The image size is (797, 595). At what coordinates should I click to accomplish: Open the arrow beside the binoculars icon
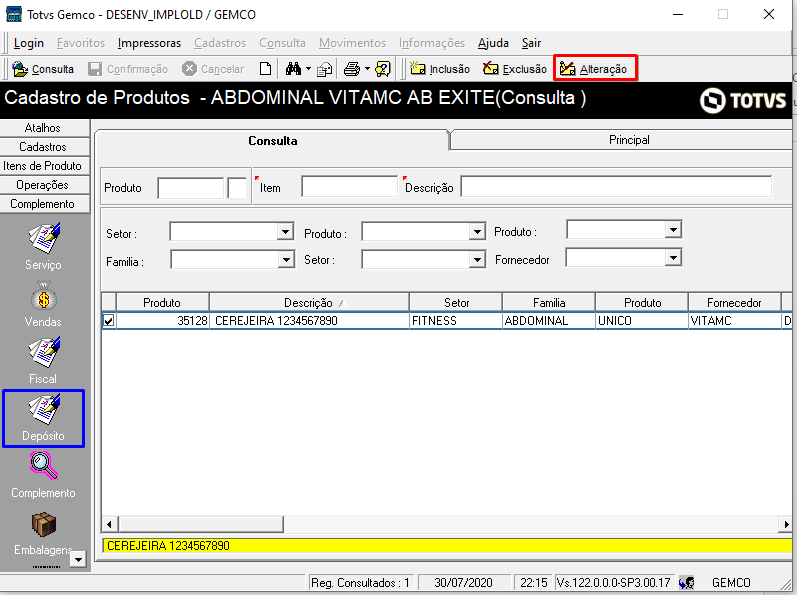(308, 69)
